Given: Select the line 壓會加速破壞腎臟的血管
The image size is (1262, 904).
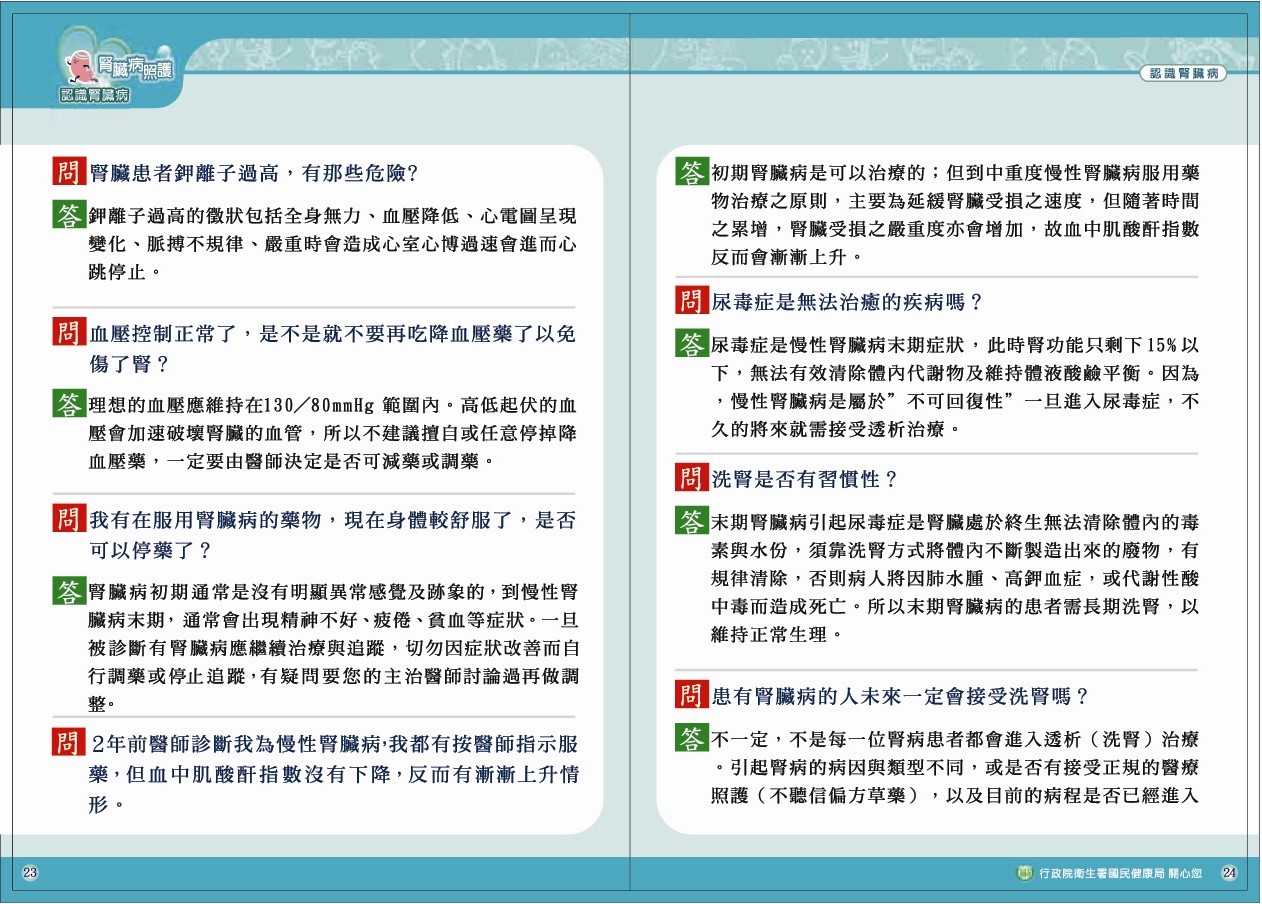Looking at the screenshot, I should click(333, 435).
